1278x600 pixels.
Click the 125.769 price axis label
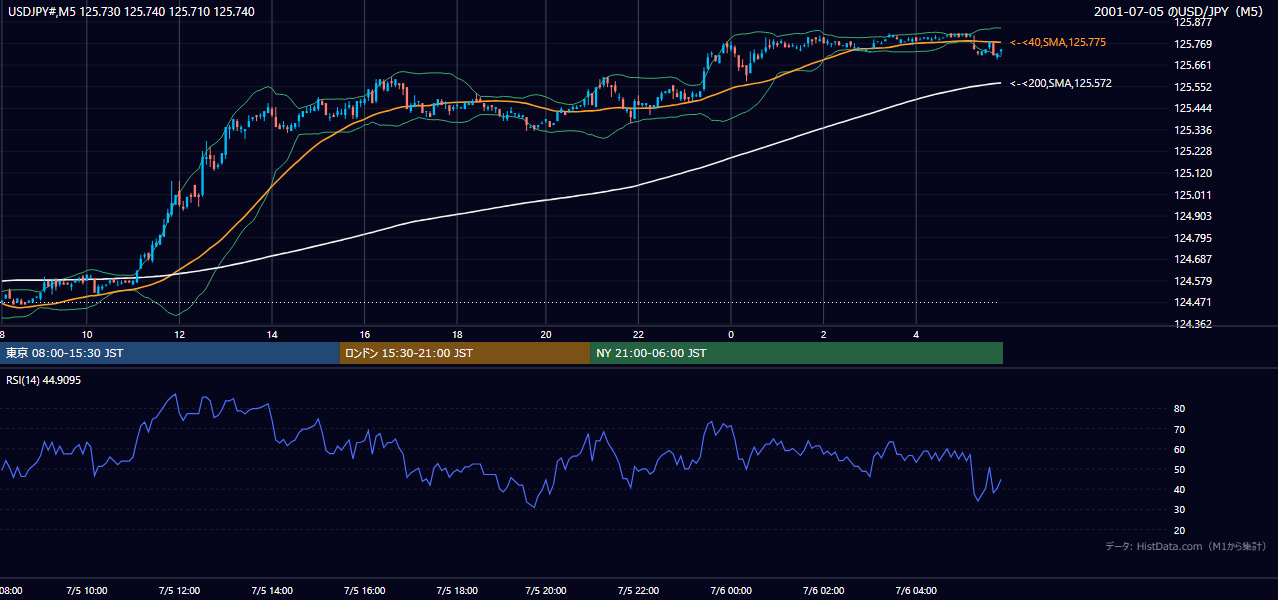[x=1193, y=44]
